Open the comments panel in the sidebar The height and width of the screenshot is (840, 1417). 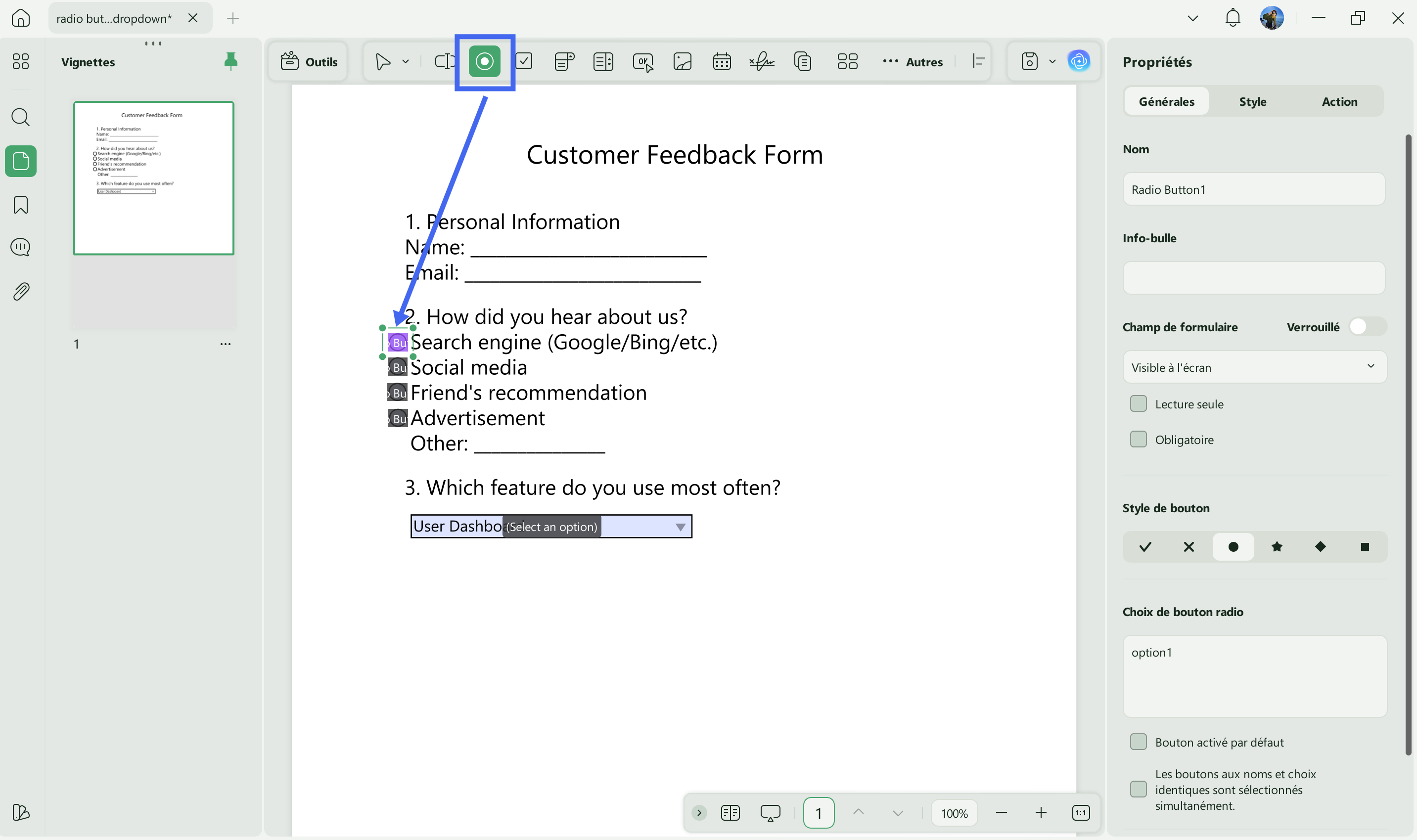(21, 247)
